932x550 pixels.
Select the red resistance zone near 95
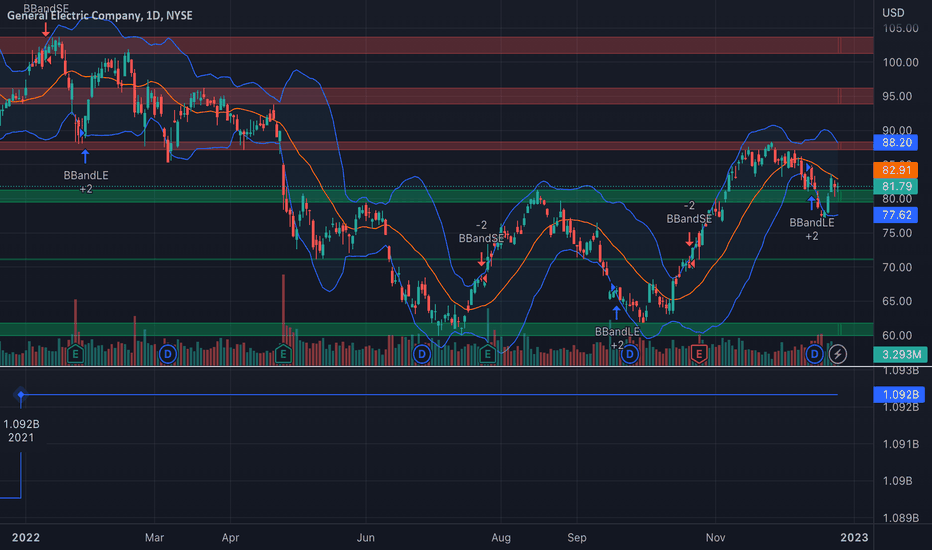click(x=437, y=96)
